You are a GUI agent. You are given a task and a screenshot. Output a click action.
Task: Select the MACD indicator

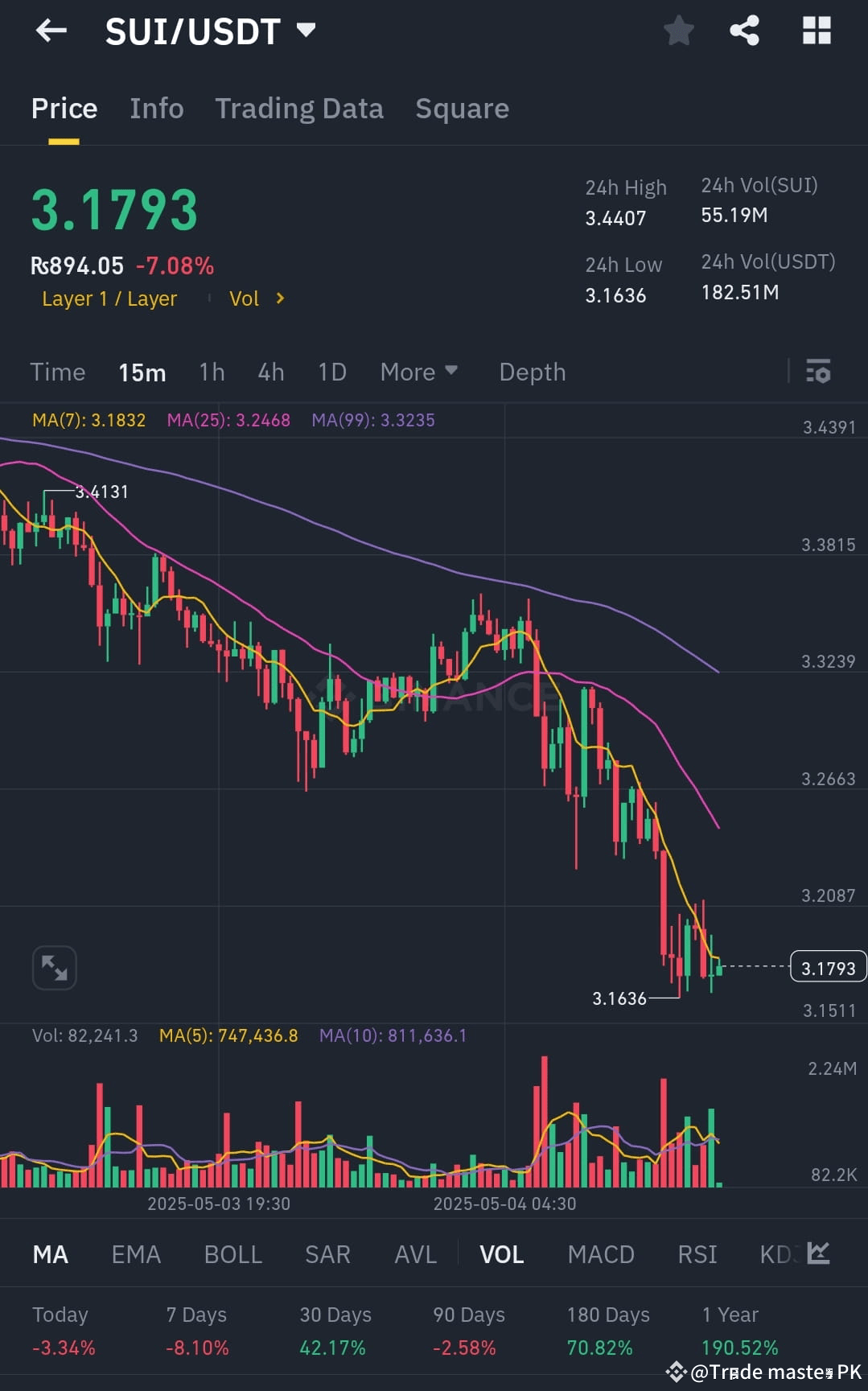tap(600, 1254)
